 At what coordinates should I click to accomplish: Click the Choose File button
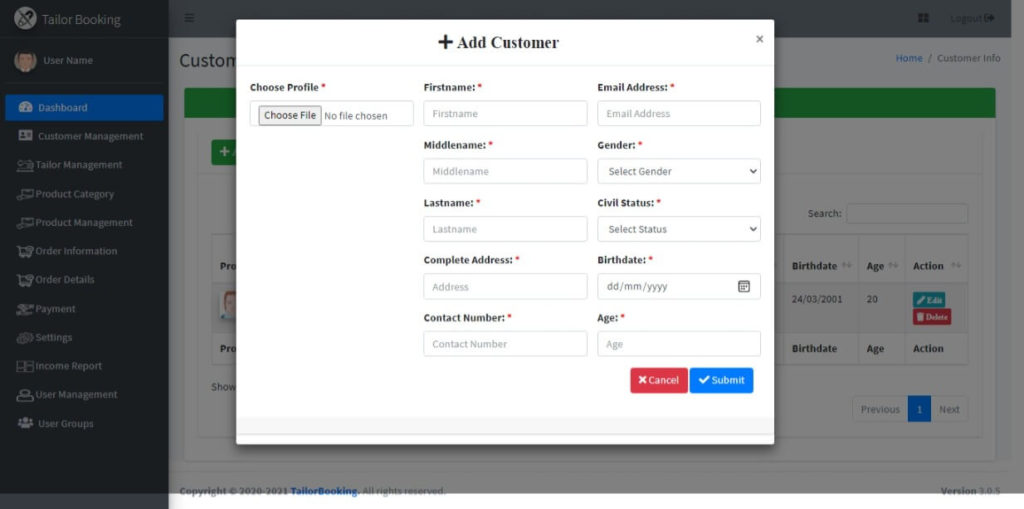pos(290,116)
